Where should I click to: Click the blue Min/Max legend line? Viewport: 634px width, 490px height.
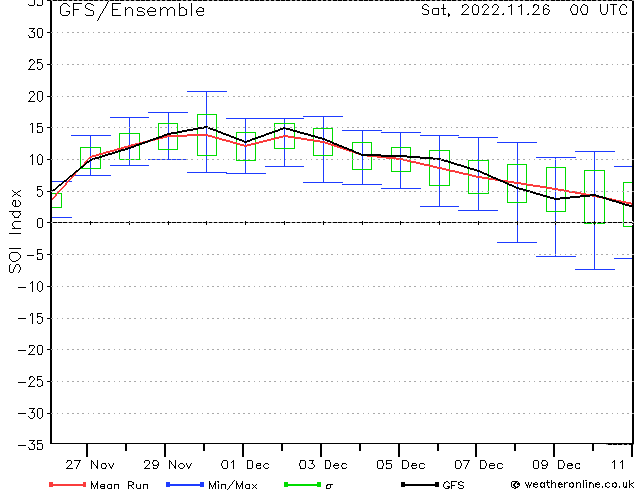[x=185, y=484]
